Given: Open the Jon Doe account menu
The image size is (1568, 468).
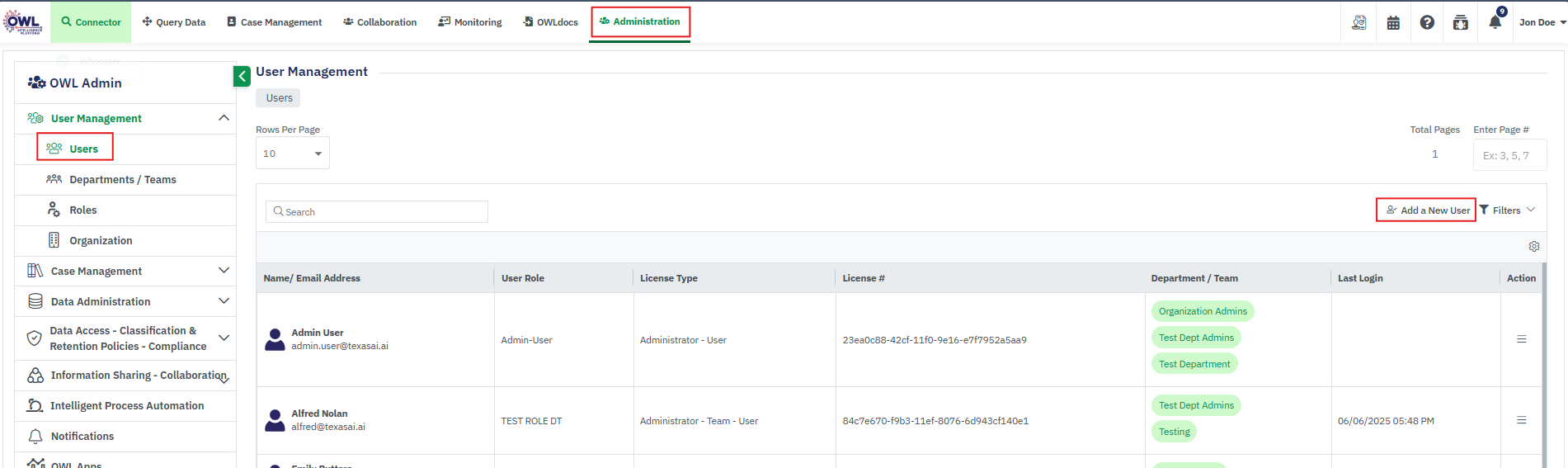Looking at the screenshot, I should point(1542,22).
